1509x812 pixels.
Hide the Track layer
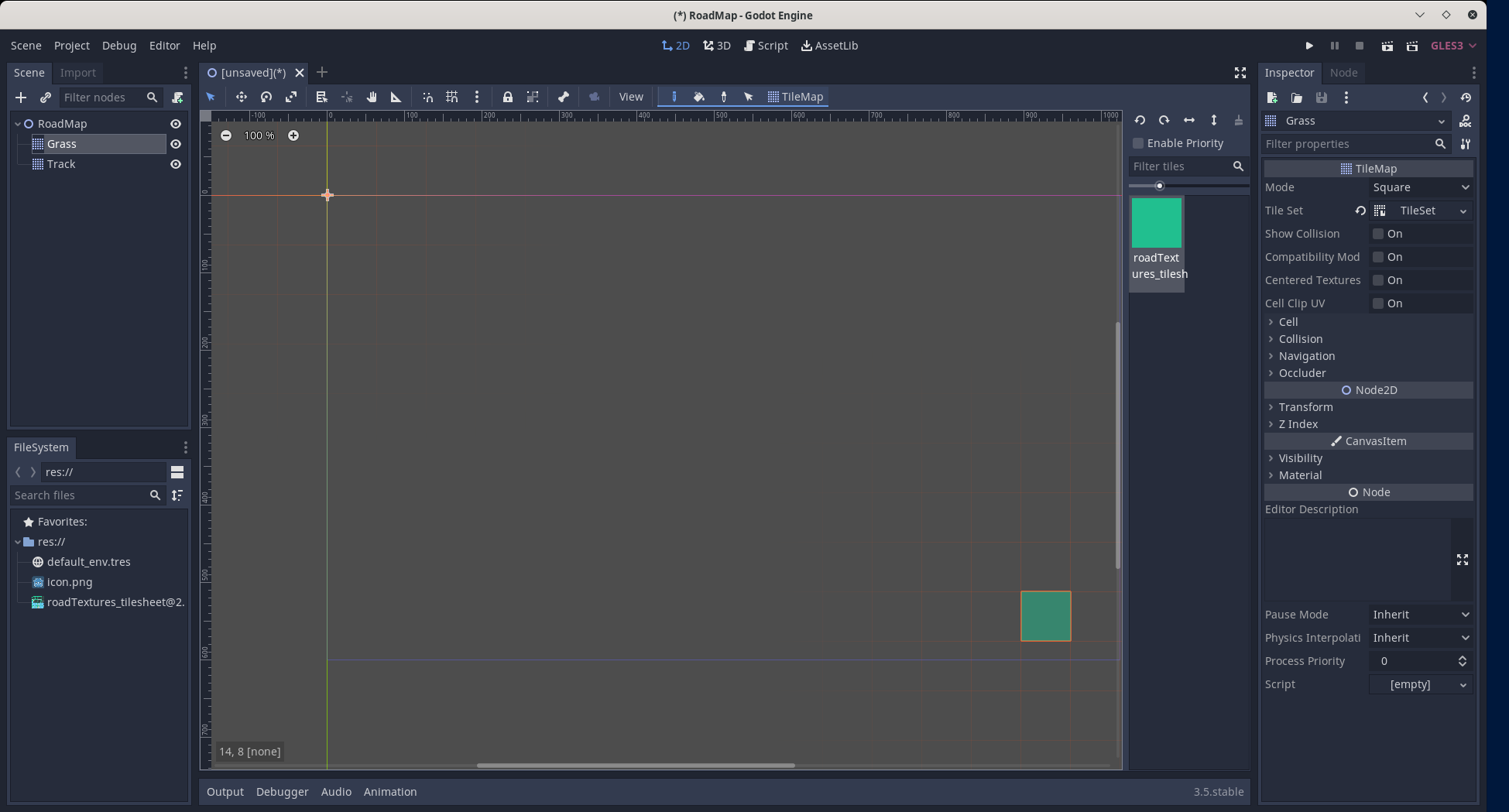[176, 164]
